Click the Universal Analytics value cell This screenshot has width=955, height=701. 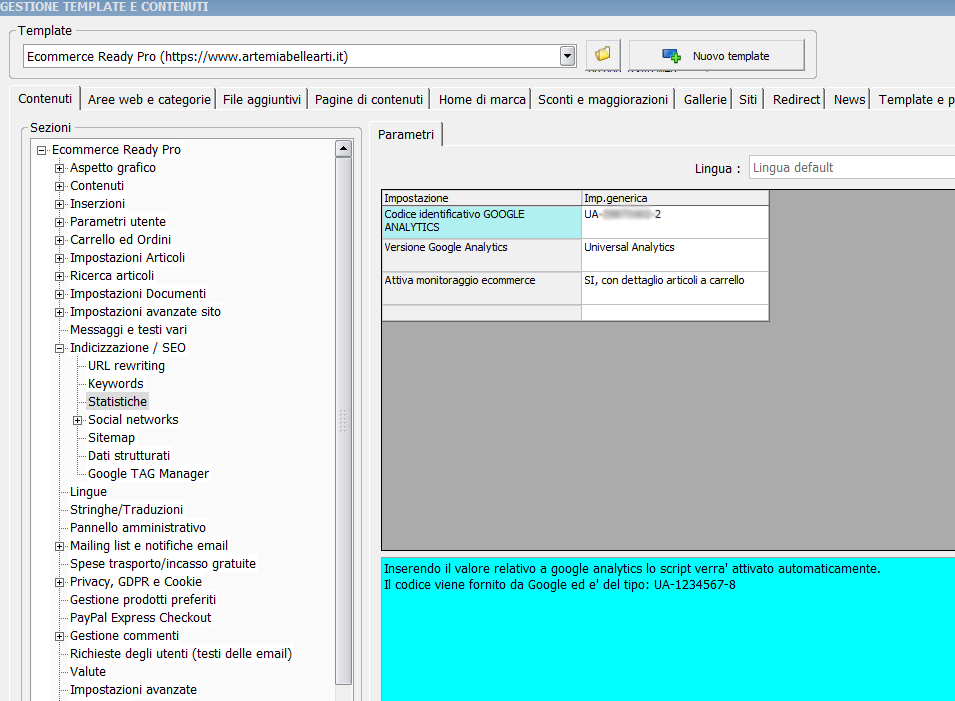pyautogui.click(x=675, y=255)
